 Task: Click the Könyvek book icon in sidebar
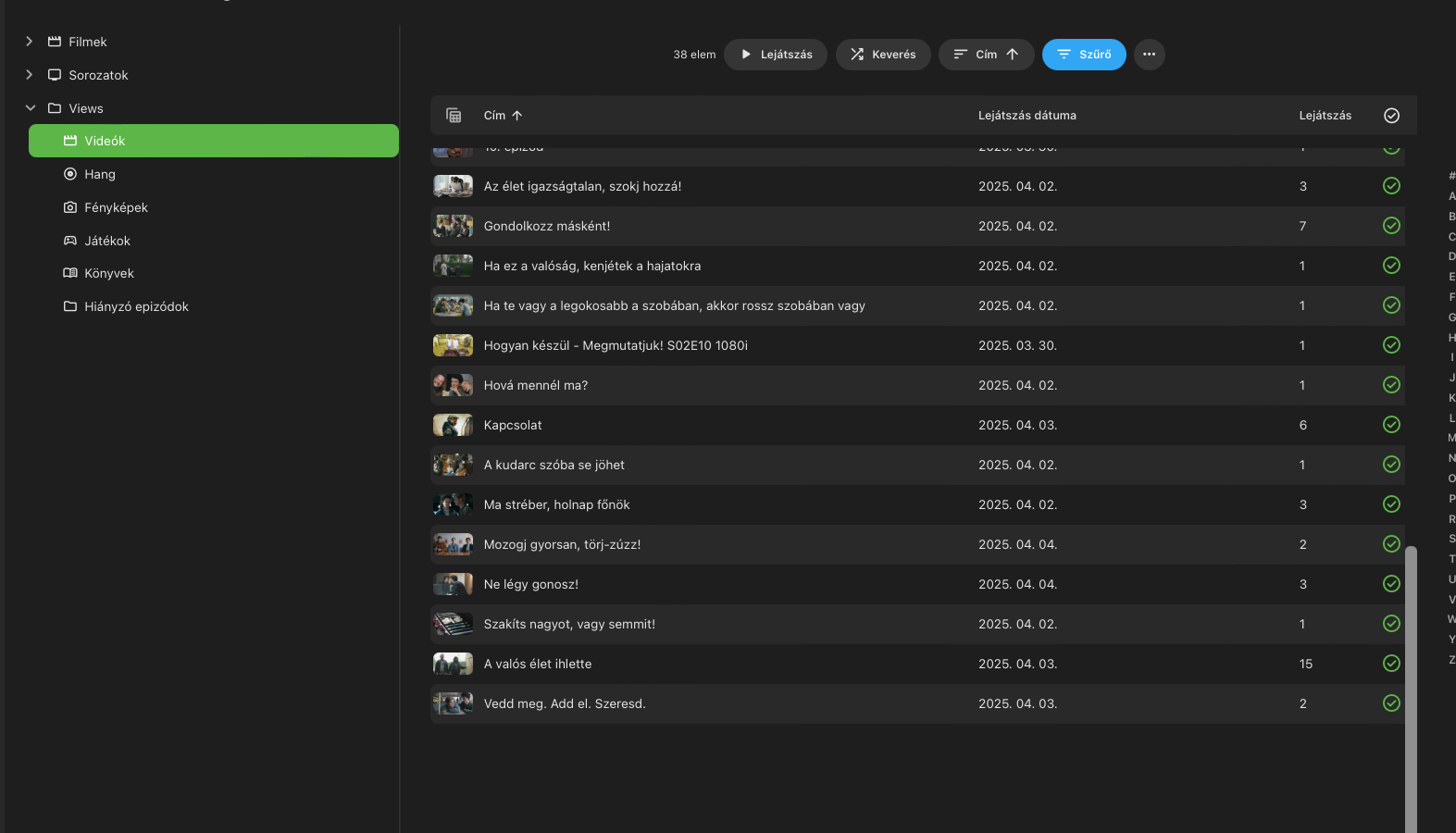70,273
